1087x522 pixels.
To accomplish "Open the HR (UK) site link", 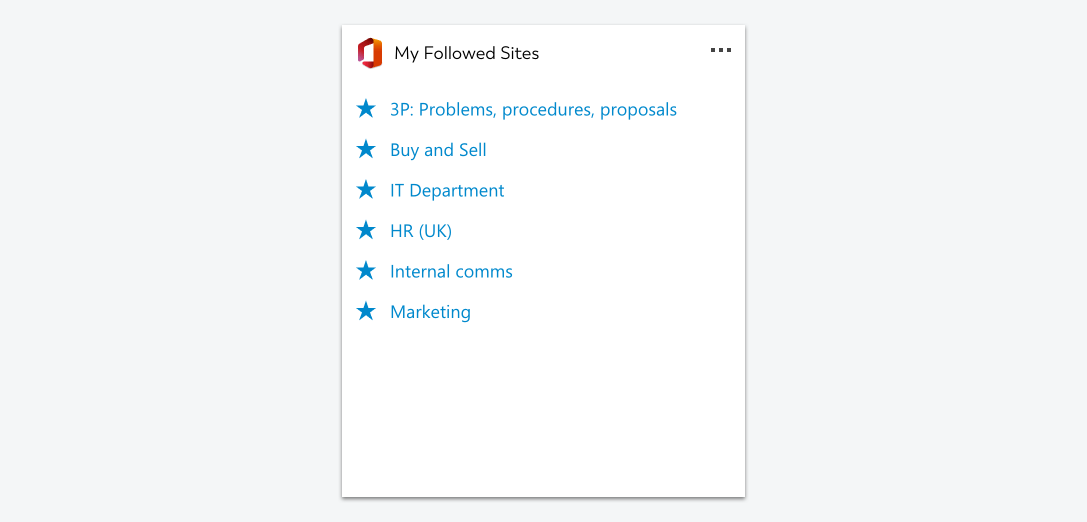I will 421,231.
